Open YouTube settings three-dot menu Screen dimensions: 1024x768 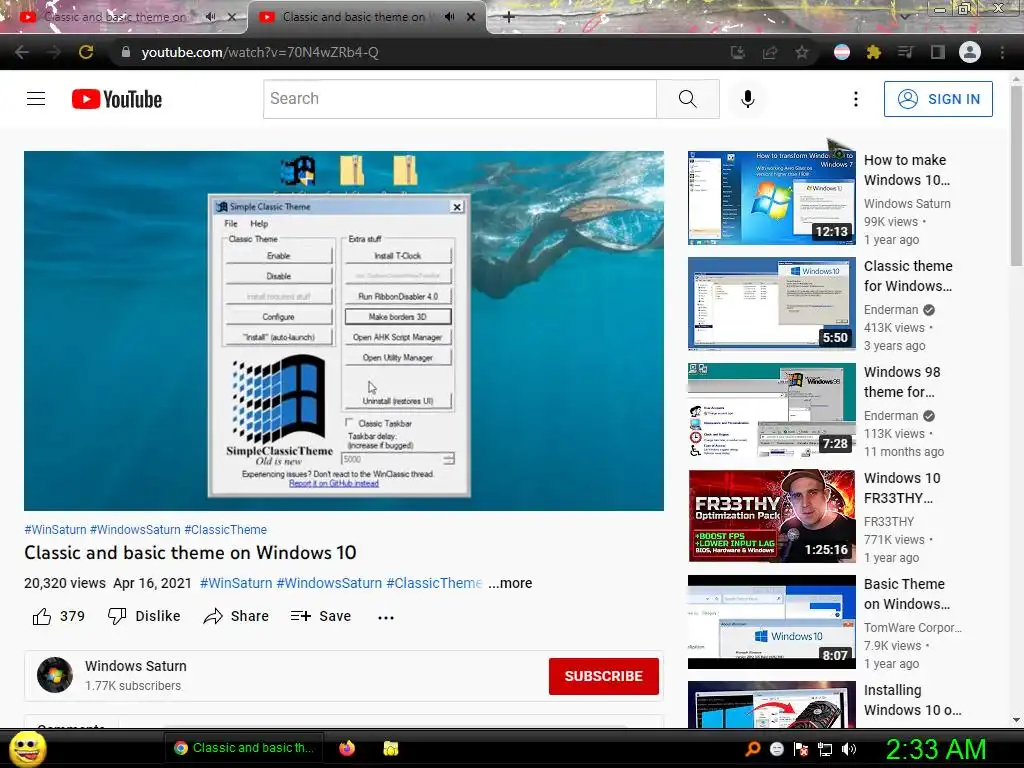point(856,99)
